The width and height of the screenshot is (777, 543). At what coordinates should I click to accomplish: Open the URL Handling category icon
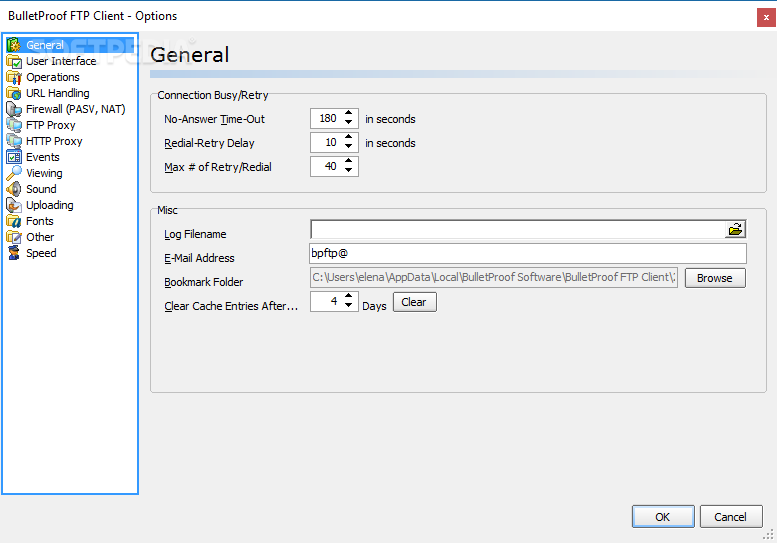pyautogui.click(x=14, y=93)
